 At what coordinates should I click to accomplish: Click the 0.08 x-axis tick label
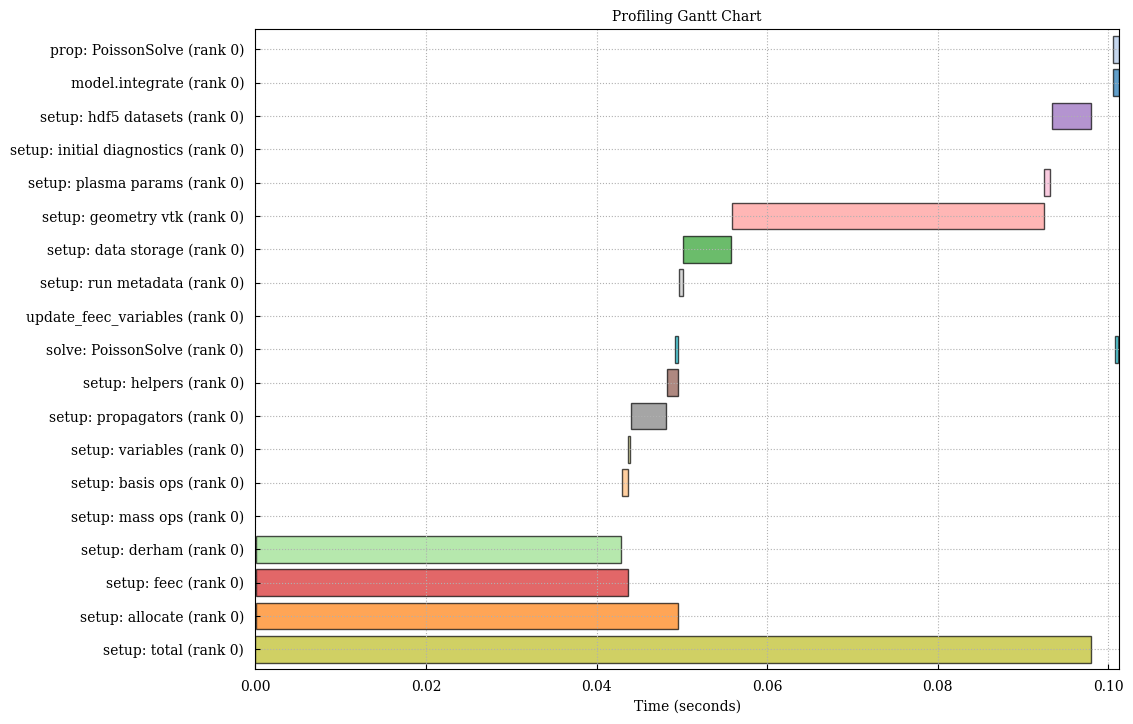click(x=939, y=684)
